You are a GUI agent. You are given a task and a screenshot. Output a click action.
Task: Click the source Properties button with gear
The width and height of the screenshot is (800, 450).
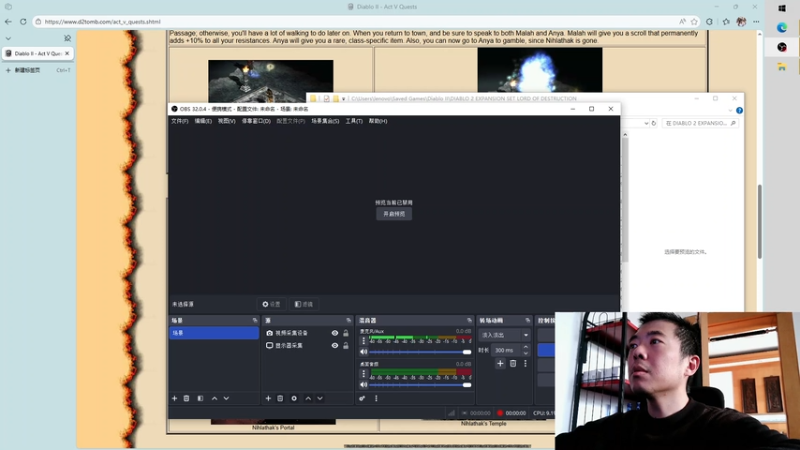(x=271, y=304)
